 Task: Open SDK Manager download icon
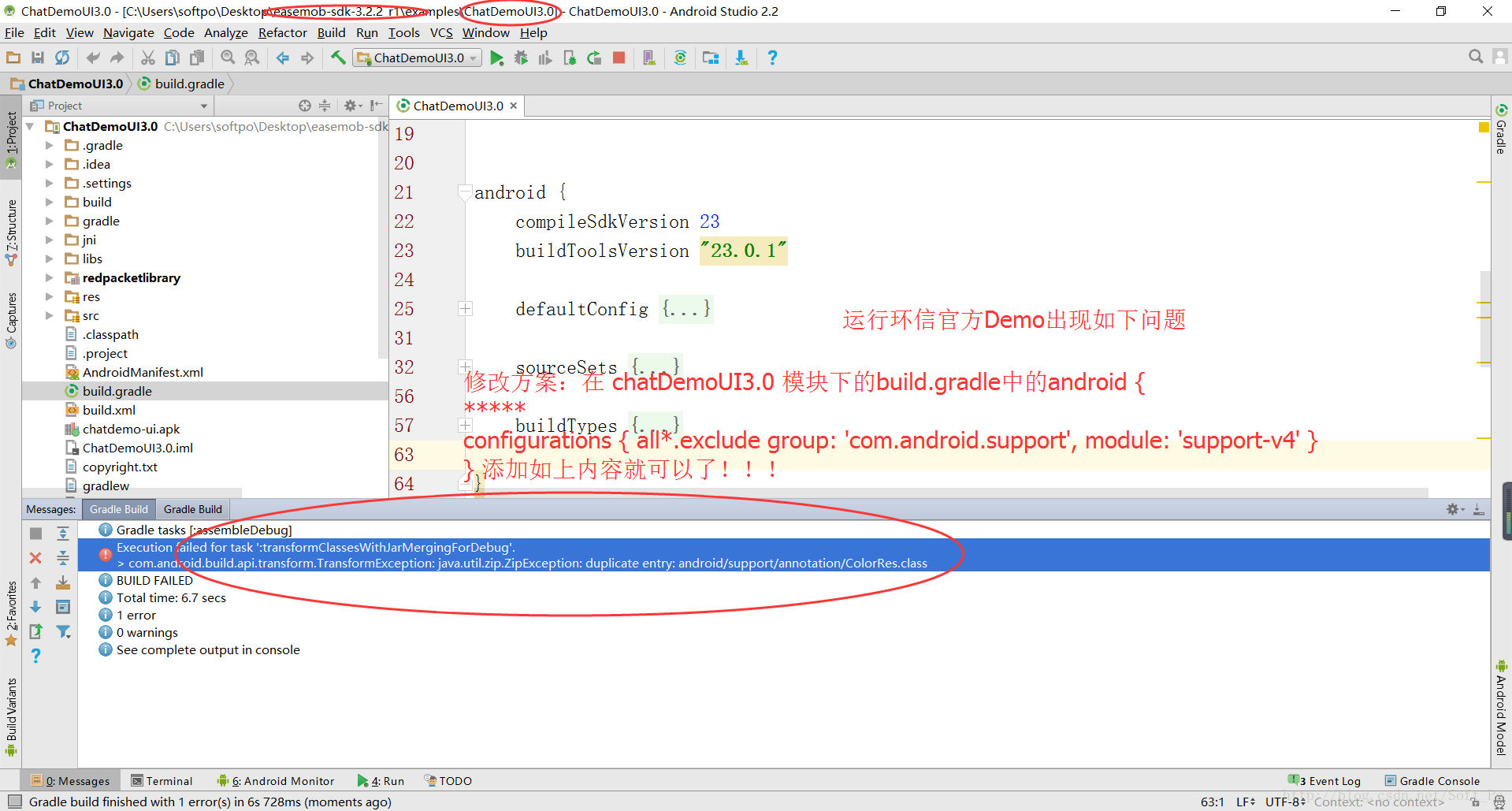[741, 58]
